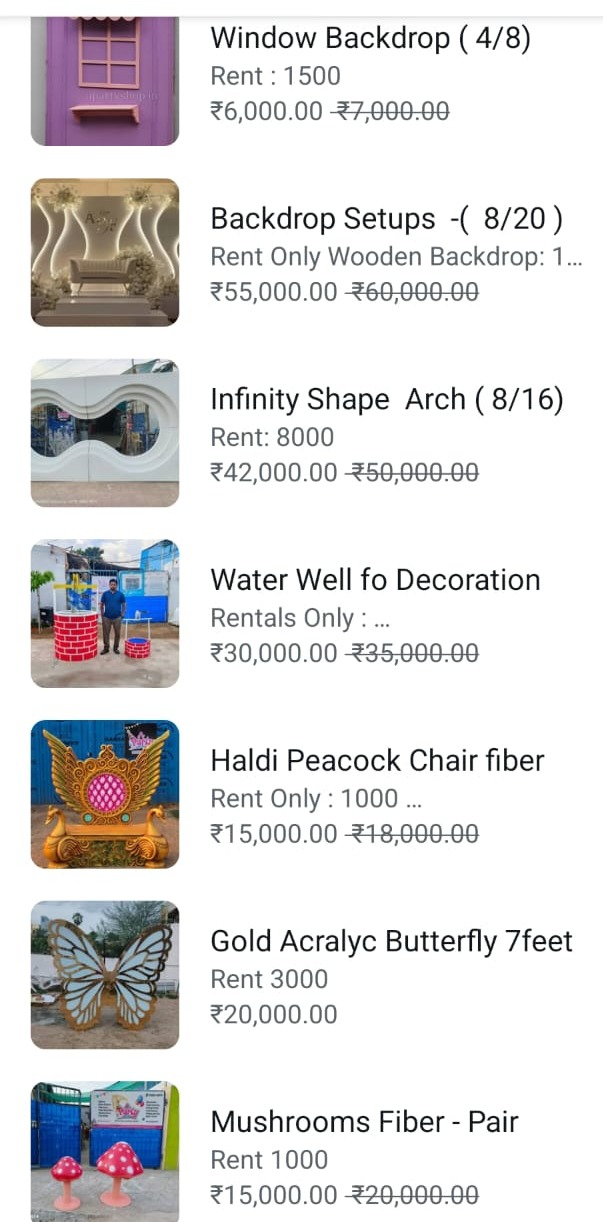The image size is (603, 1222).
Task: Open the Haldi Peacock Chair image
Action: (x=105, y=794)
